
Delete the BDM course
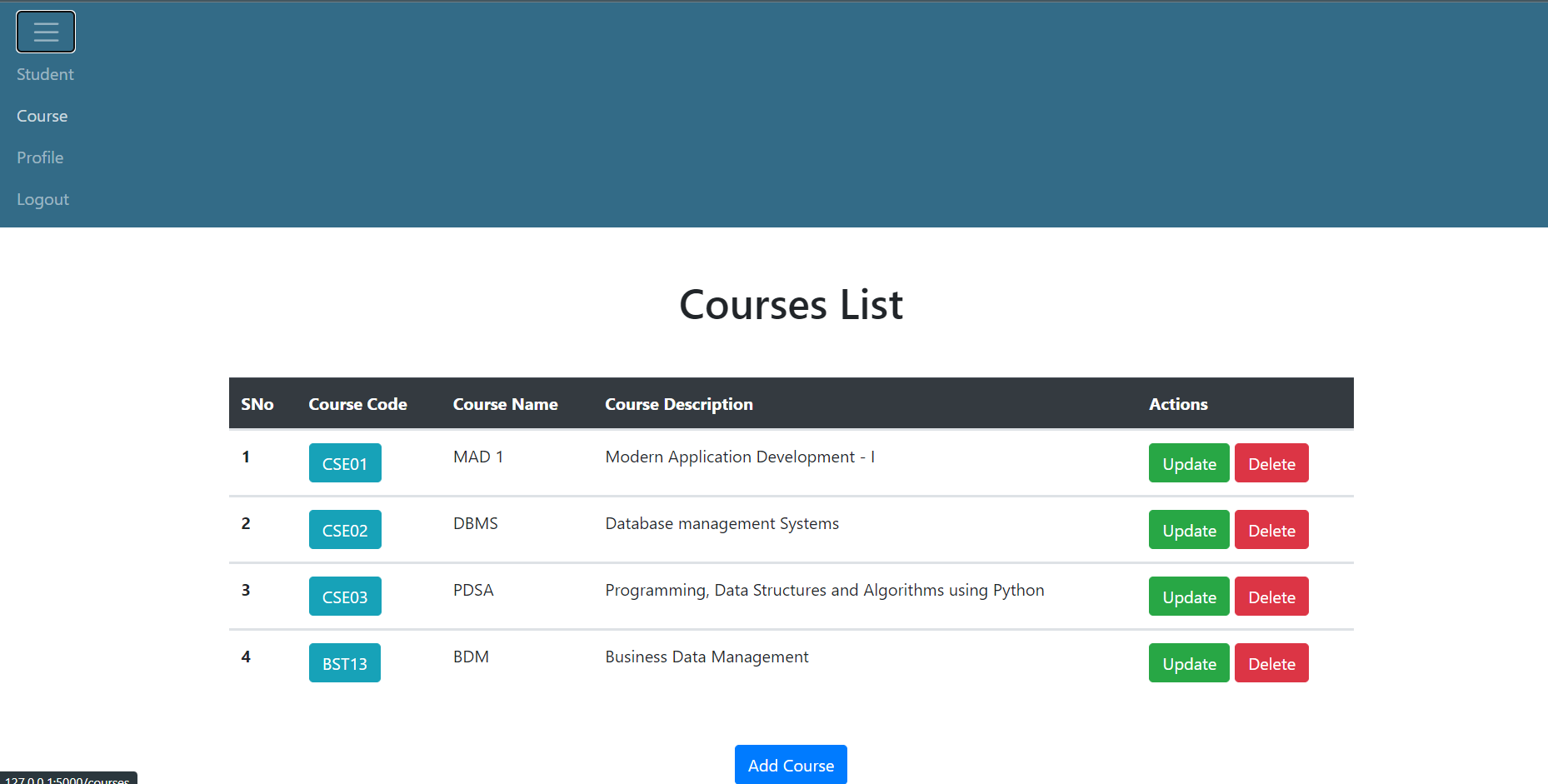click(1271, 662)
